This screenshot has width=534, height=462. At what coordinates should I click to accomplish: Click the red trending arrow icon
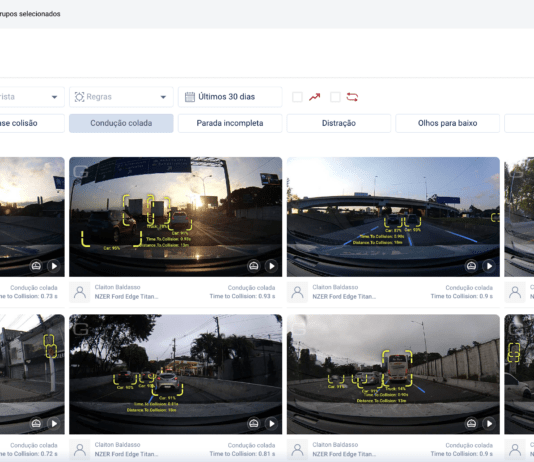click(x=314, y=97)
